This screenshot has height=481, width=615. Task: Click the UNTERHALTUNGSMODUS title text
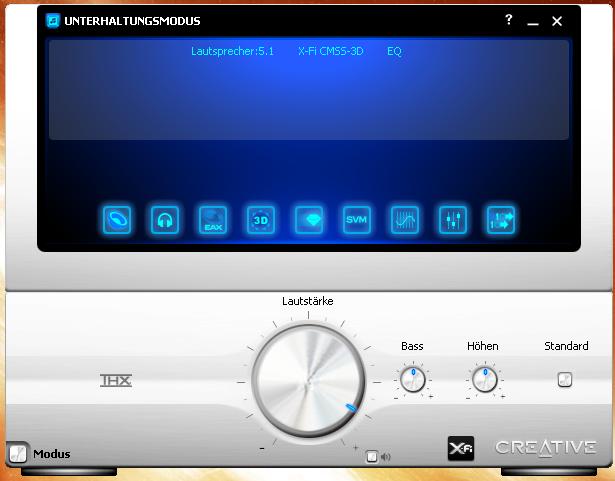132,21
